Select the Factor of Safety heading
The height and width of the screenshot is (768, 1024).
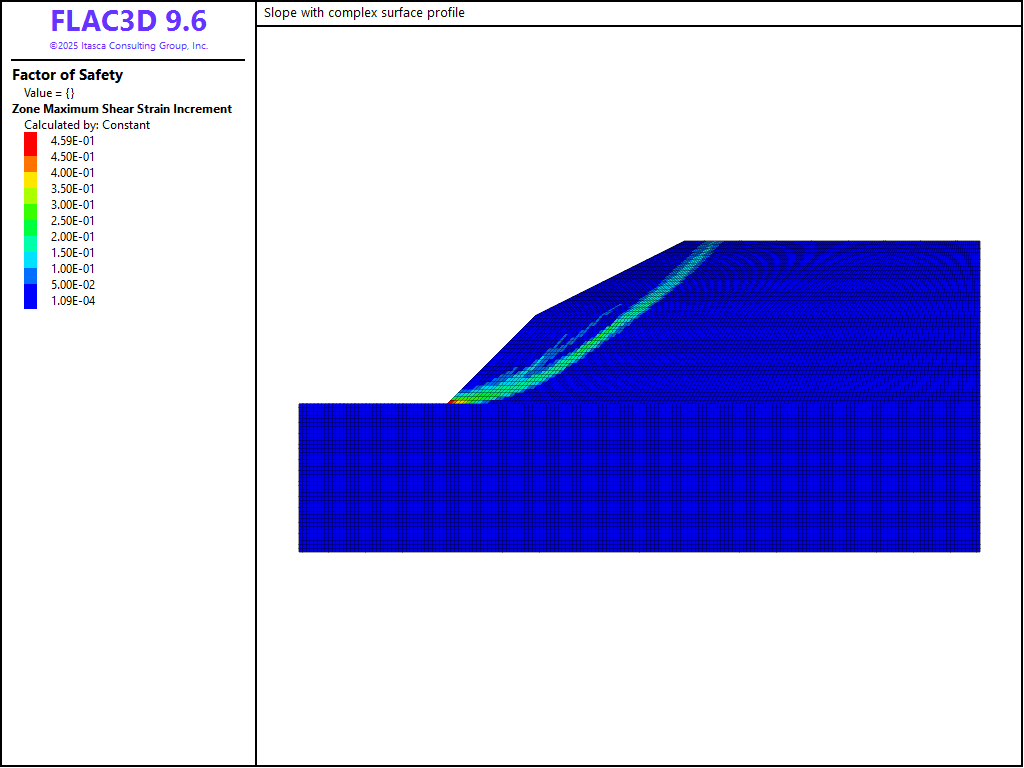[67, 75]
